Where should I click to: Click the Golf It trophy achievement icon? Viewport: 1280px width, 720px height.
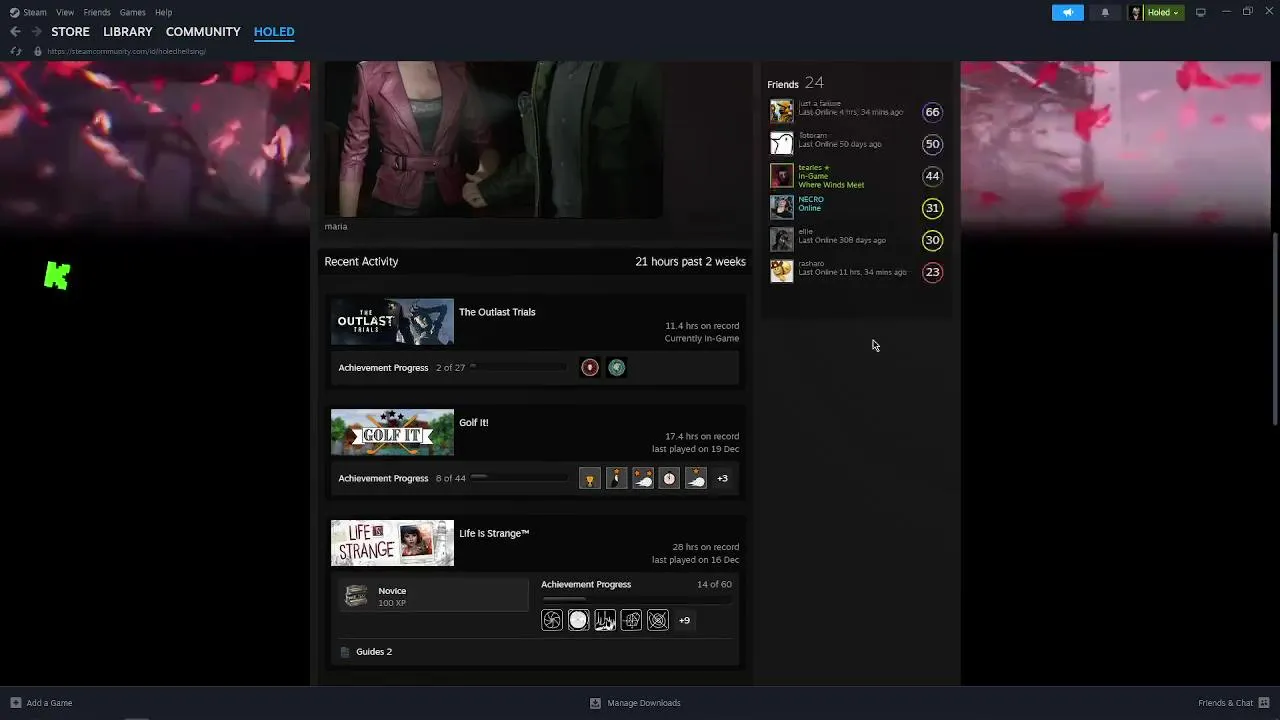click(x=590, y=479)
